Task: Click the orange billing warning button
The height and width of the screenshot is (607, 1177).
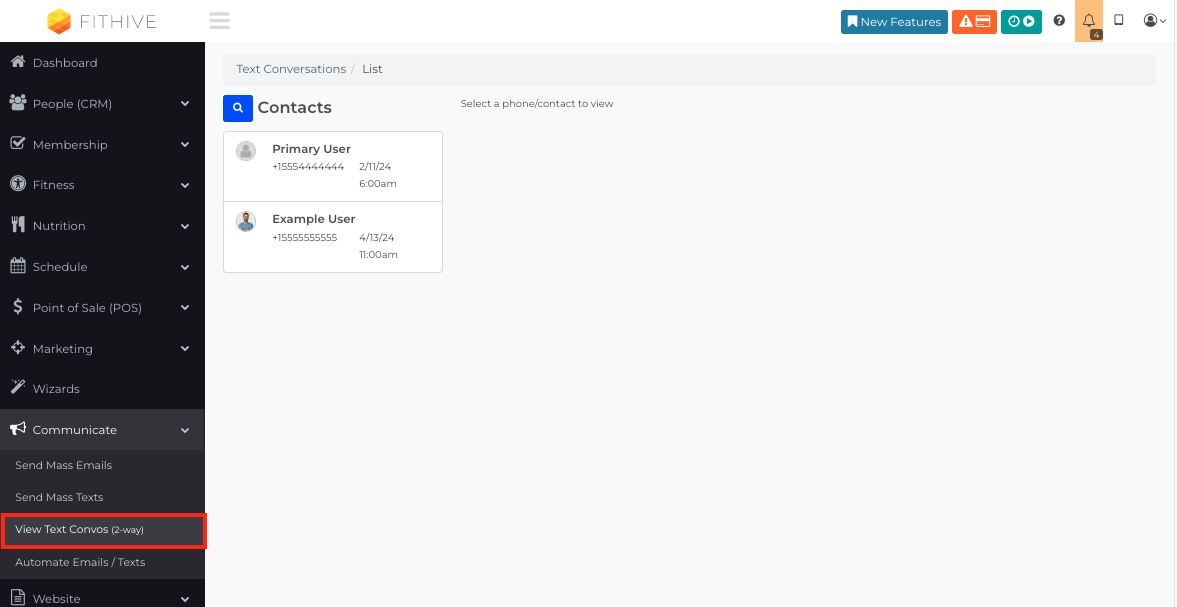Action: (974, 22)
